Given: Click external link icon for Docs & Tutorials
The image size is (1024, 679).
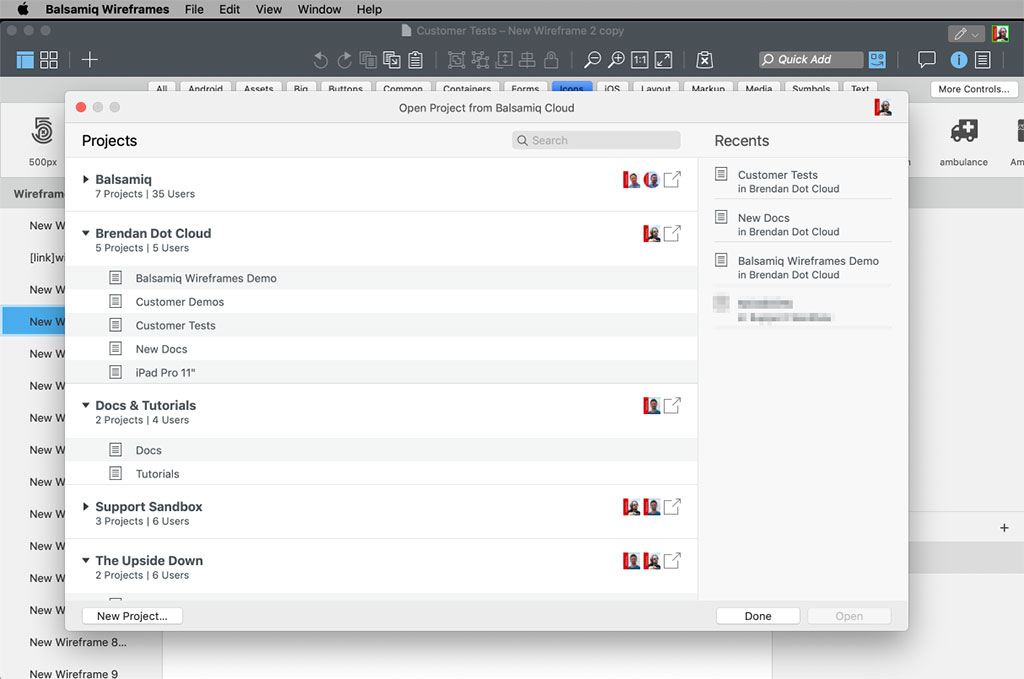Looking at the screenshot, I should click(673, 406).
